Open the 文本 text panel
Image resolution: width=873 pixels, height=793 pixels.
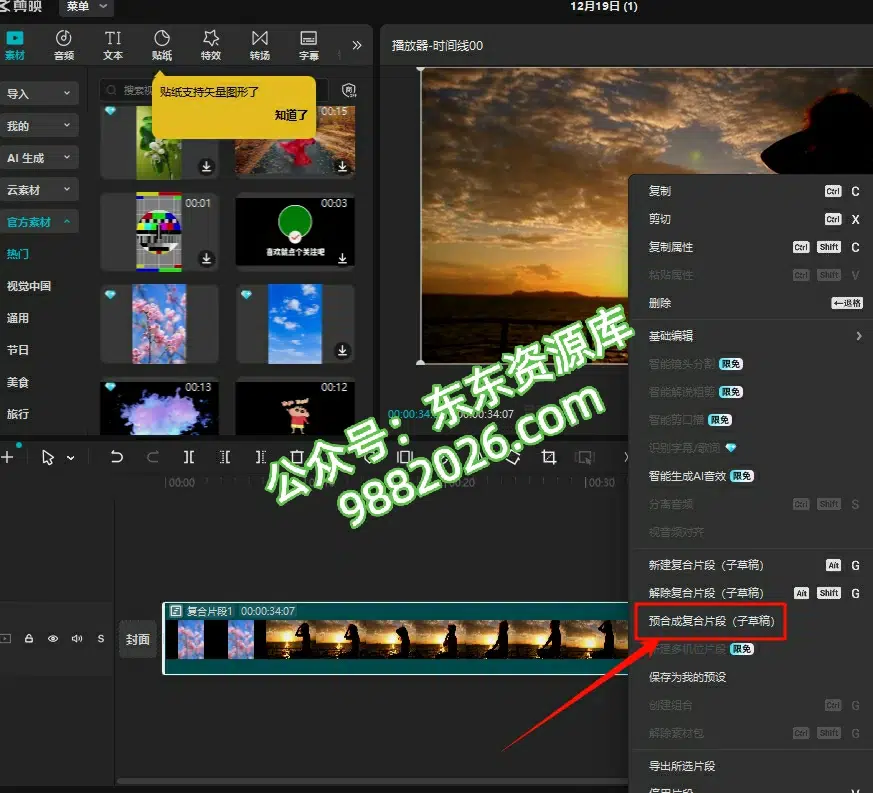click(113, 45)
